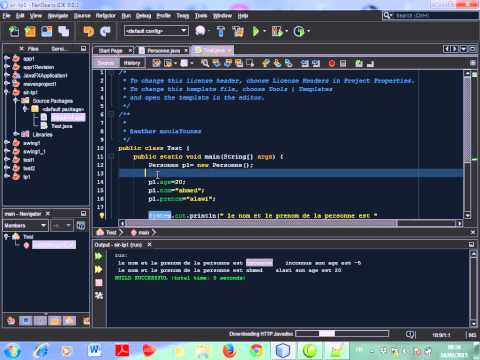
Task: Open the Refactor menu
Action: click(105, 16)
